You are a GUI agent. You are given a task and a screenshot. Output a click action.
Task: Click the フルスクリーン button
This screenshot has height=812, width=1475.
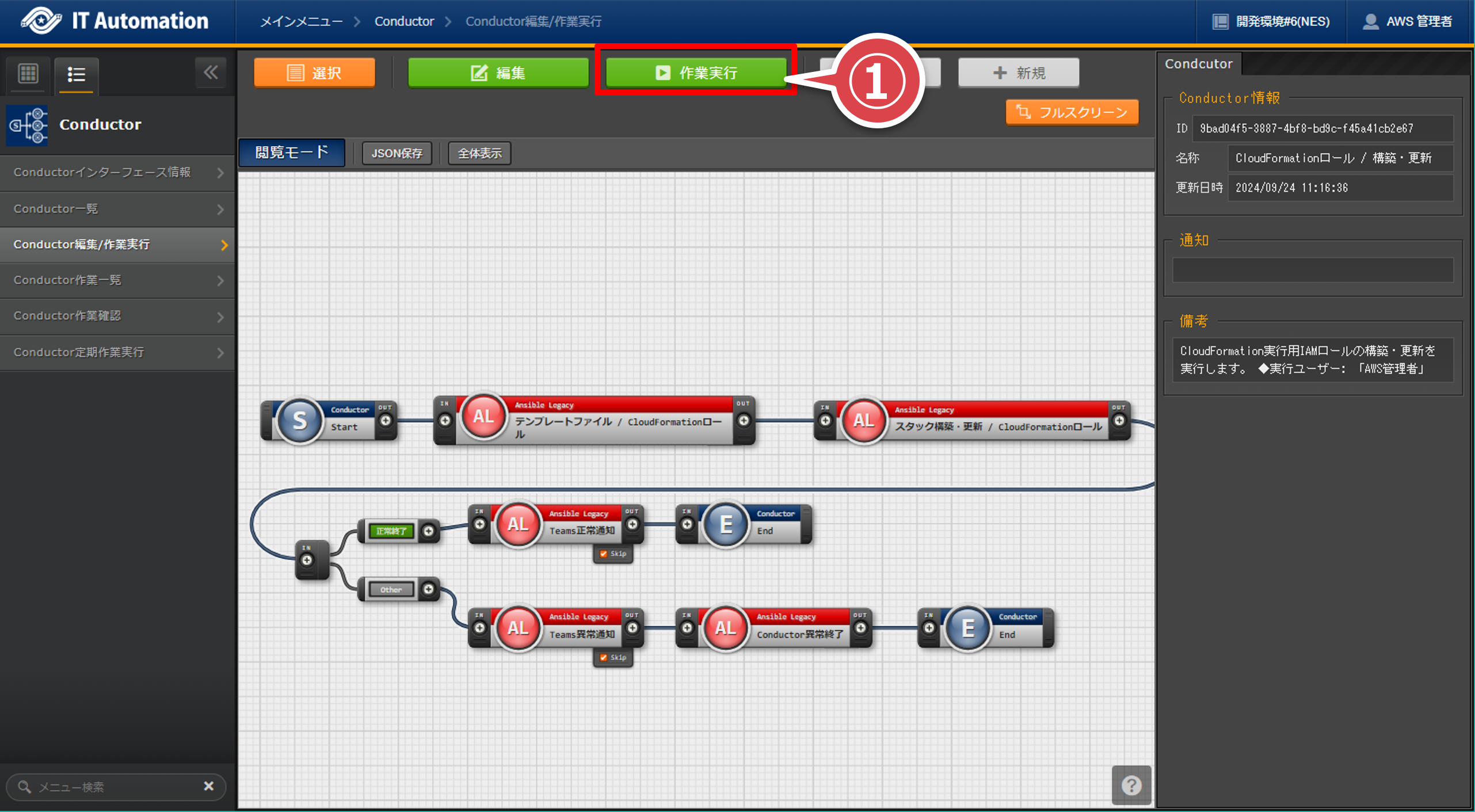tap(1072, 112)
